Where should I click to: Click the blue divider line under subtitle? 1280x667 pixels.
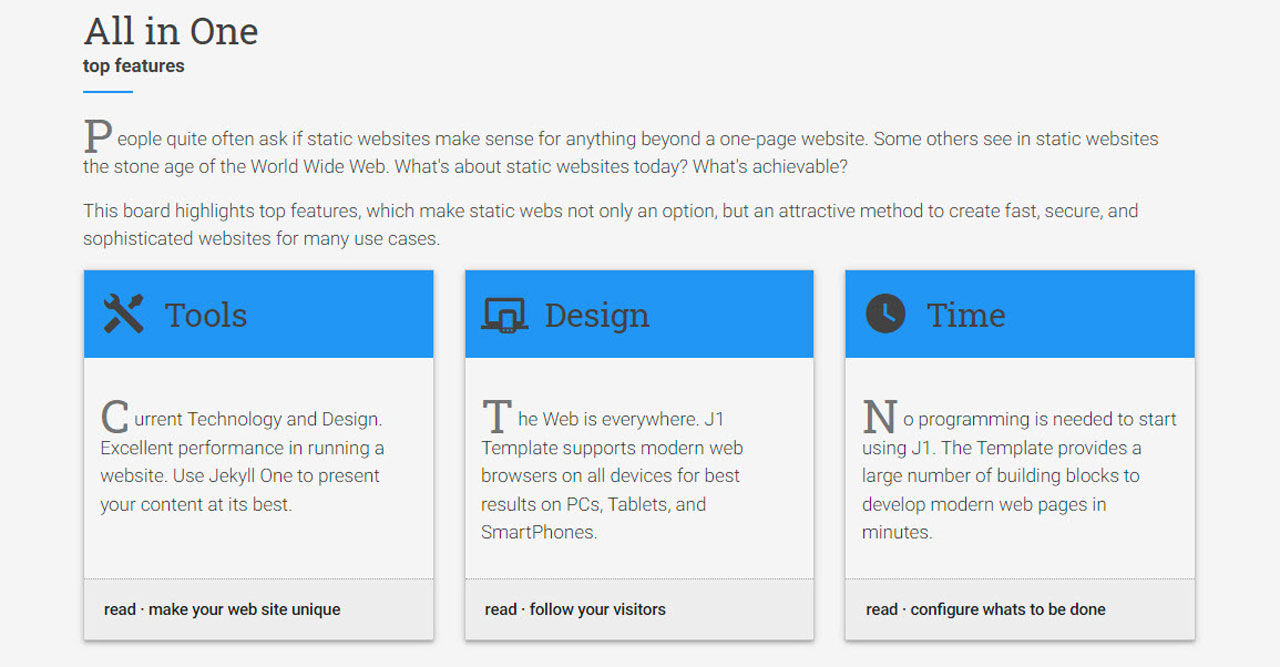point(108,92)
